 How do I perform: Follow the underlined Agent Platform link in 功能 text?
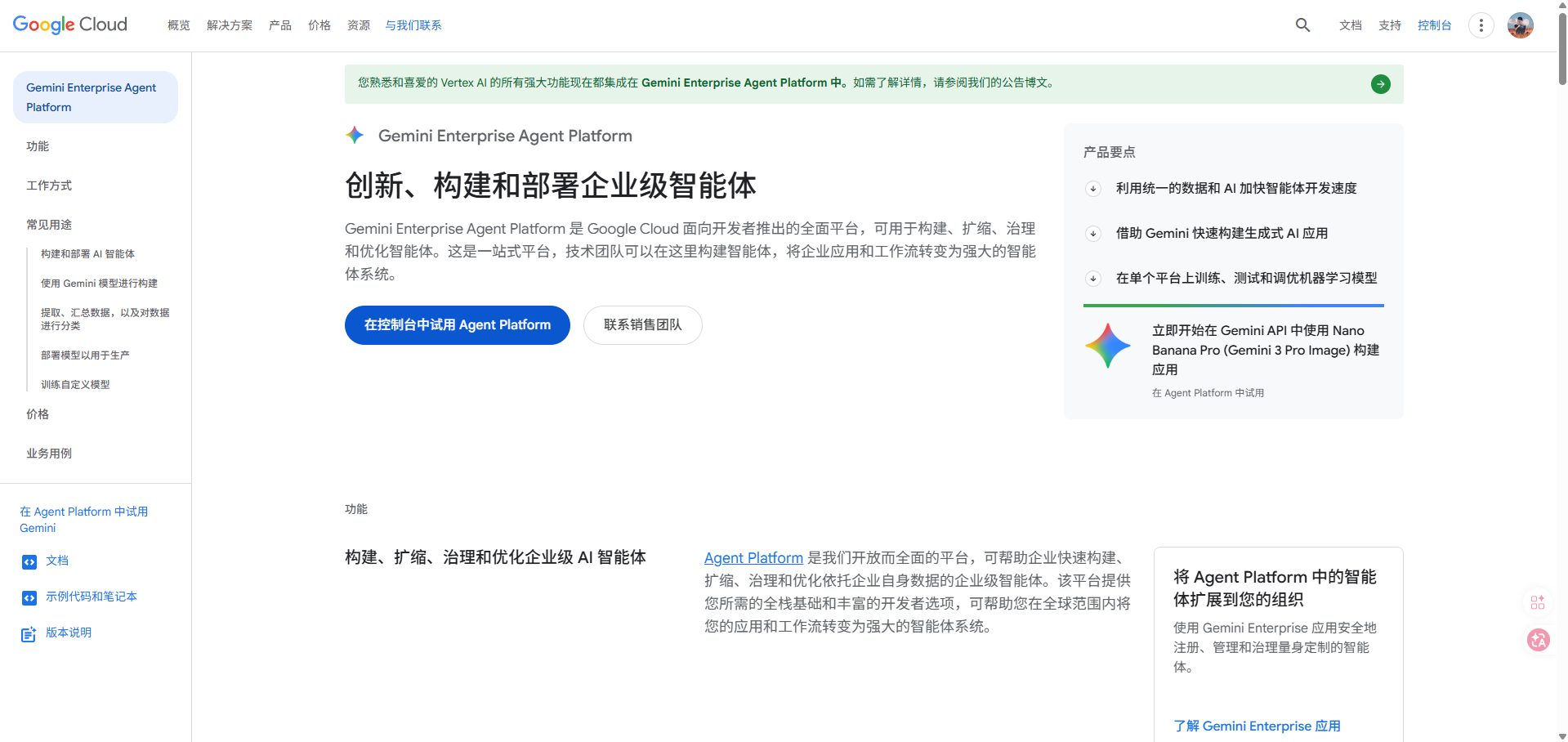(x=753, y=558)
